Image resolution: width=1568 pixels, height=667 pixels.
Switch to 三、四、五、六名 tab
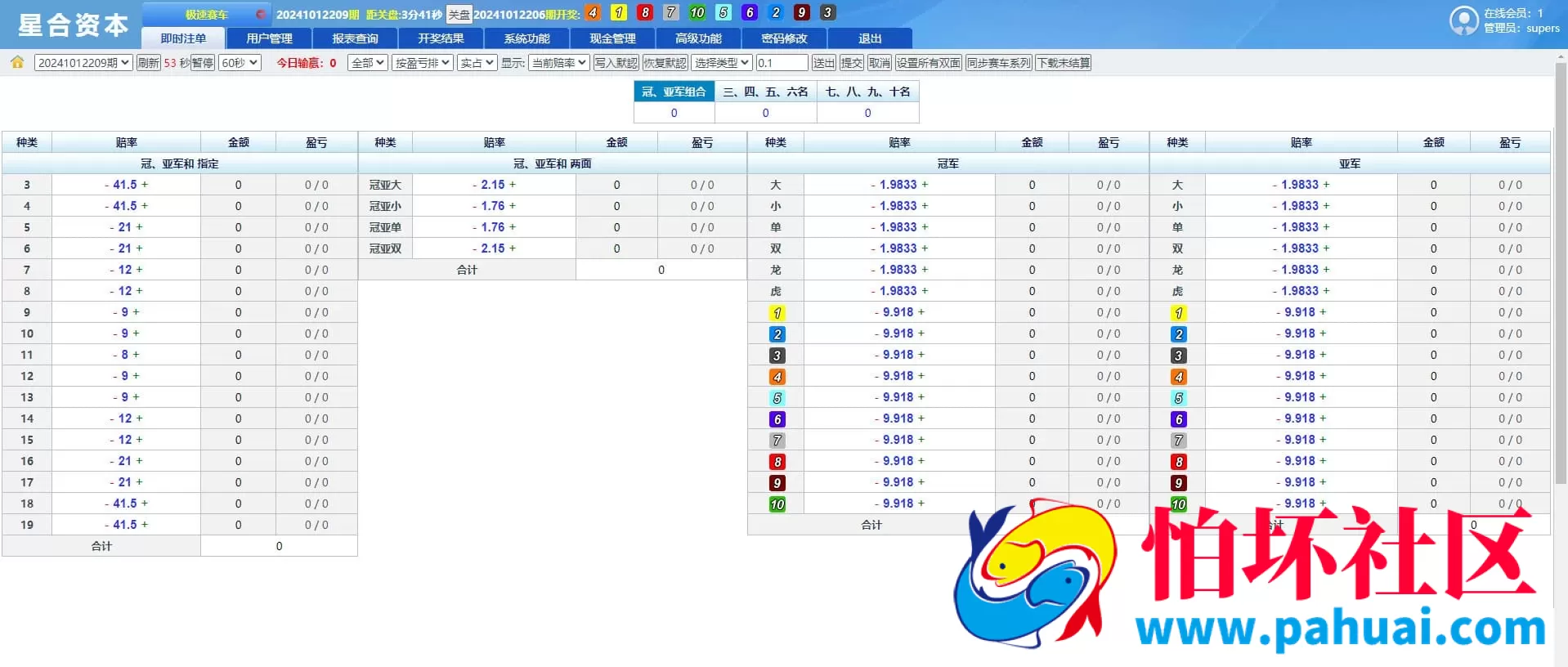(765, 92)
